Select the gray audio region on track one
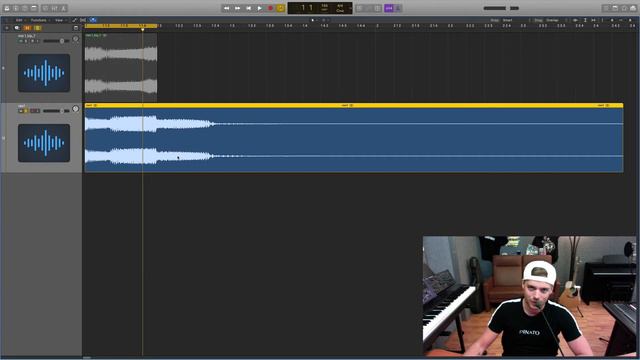The width and height of the screenshot is (640, 360). point(121,67)
